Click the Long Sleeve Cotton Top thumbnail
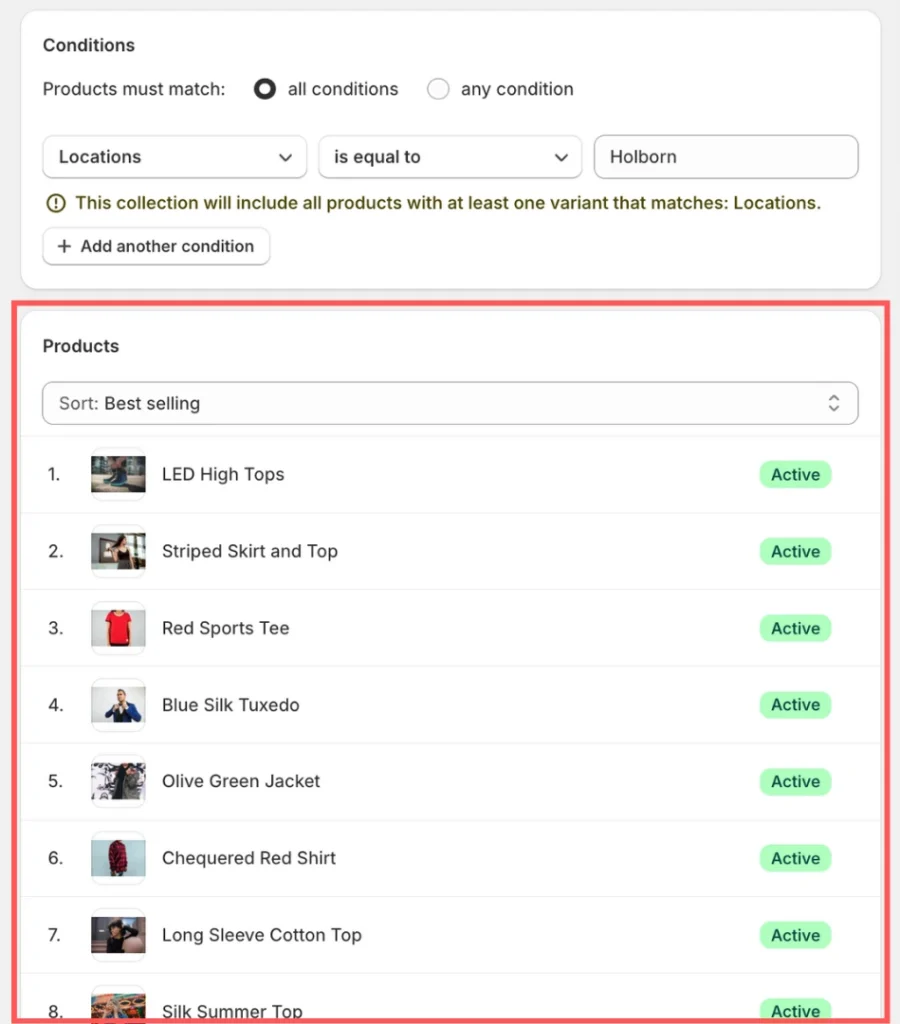This screenshot has width=900, height=1024. point(118,935)
